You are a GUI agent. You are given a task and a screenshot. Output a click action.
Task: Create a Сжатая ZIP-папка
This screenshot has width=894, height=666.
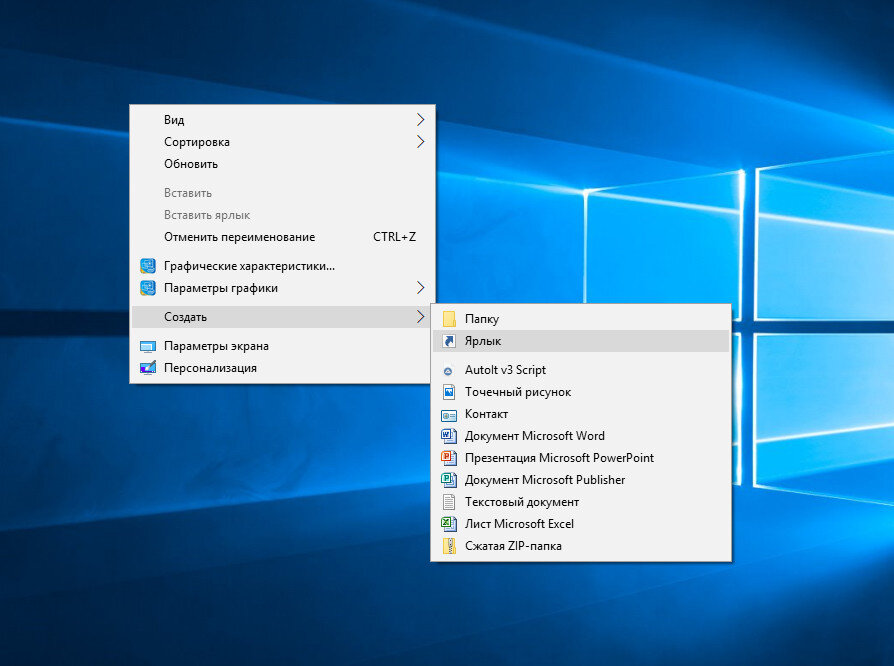click(x=581, y=546)
